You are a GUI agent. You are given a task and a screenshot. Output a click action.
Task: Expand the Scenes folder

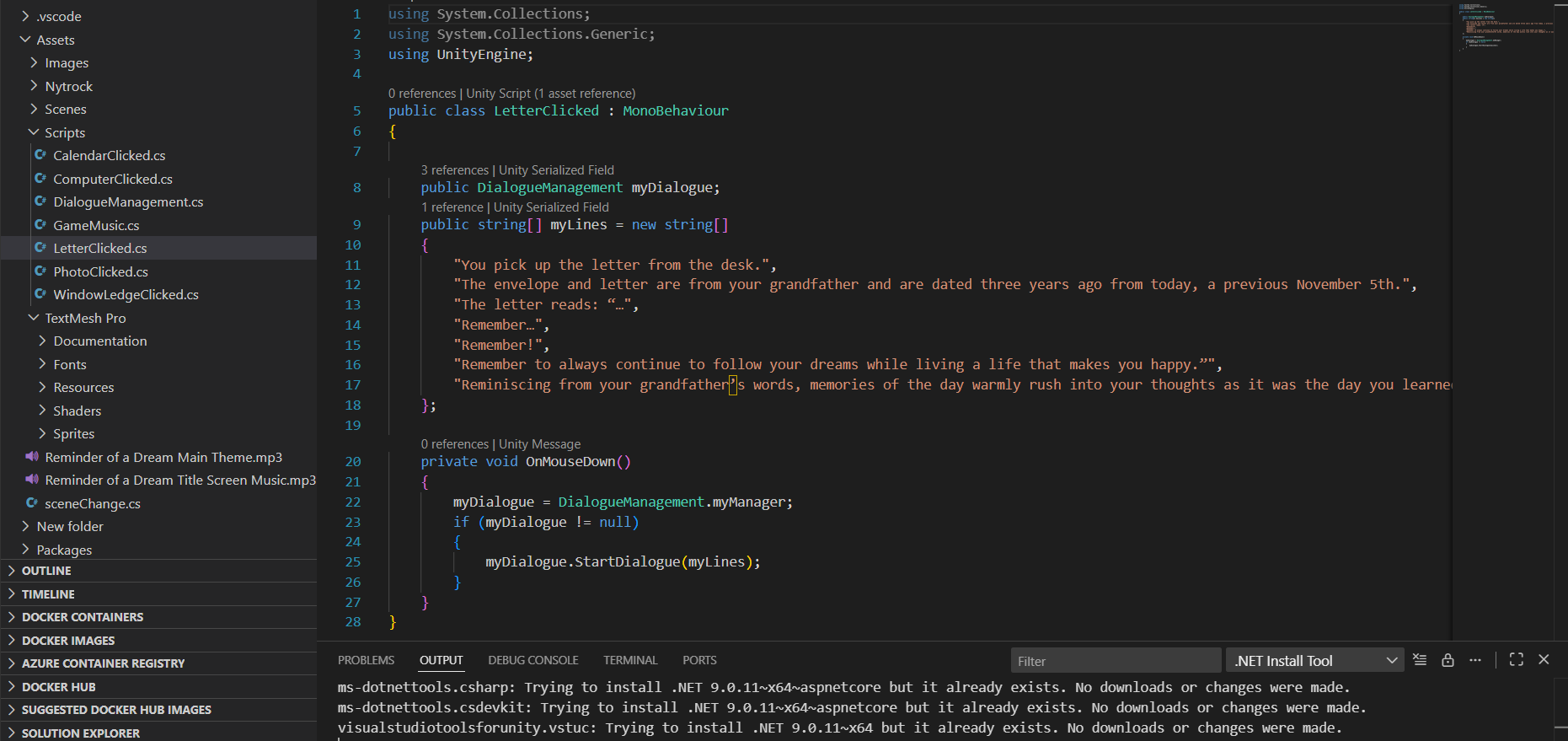click(x=34, y=109)
